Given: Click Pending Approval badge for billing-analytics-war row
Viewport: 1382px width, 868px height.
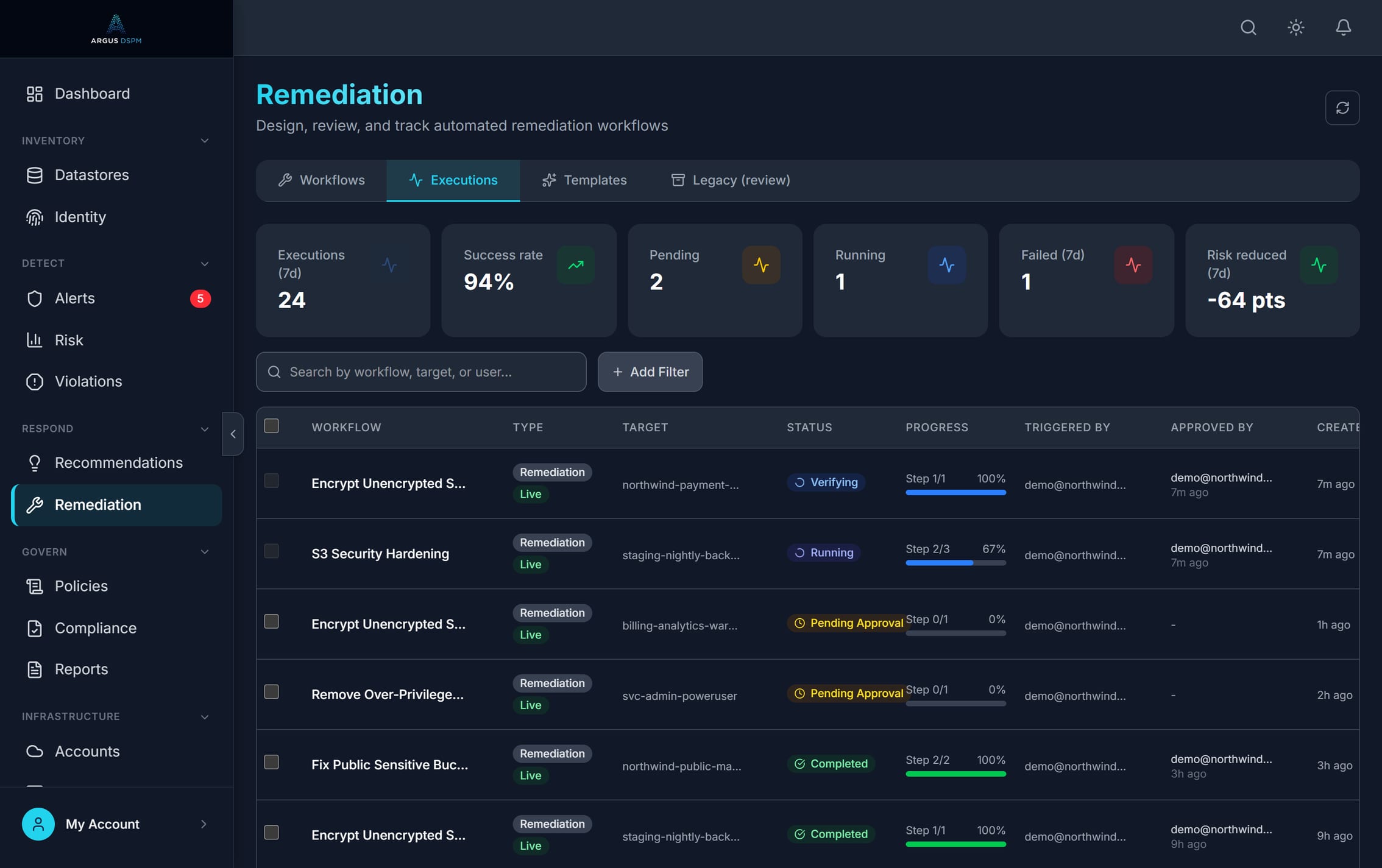Looking at the screenshot, I should [848, 623].
